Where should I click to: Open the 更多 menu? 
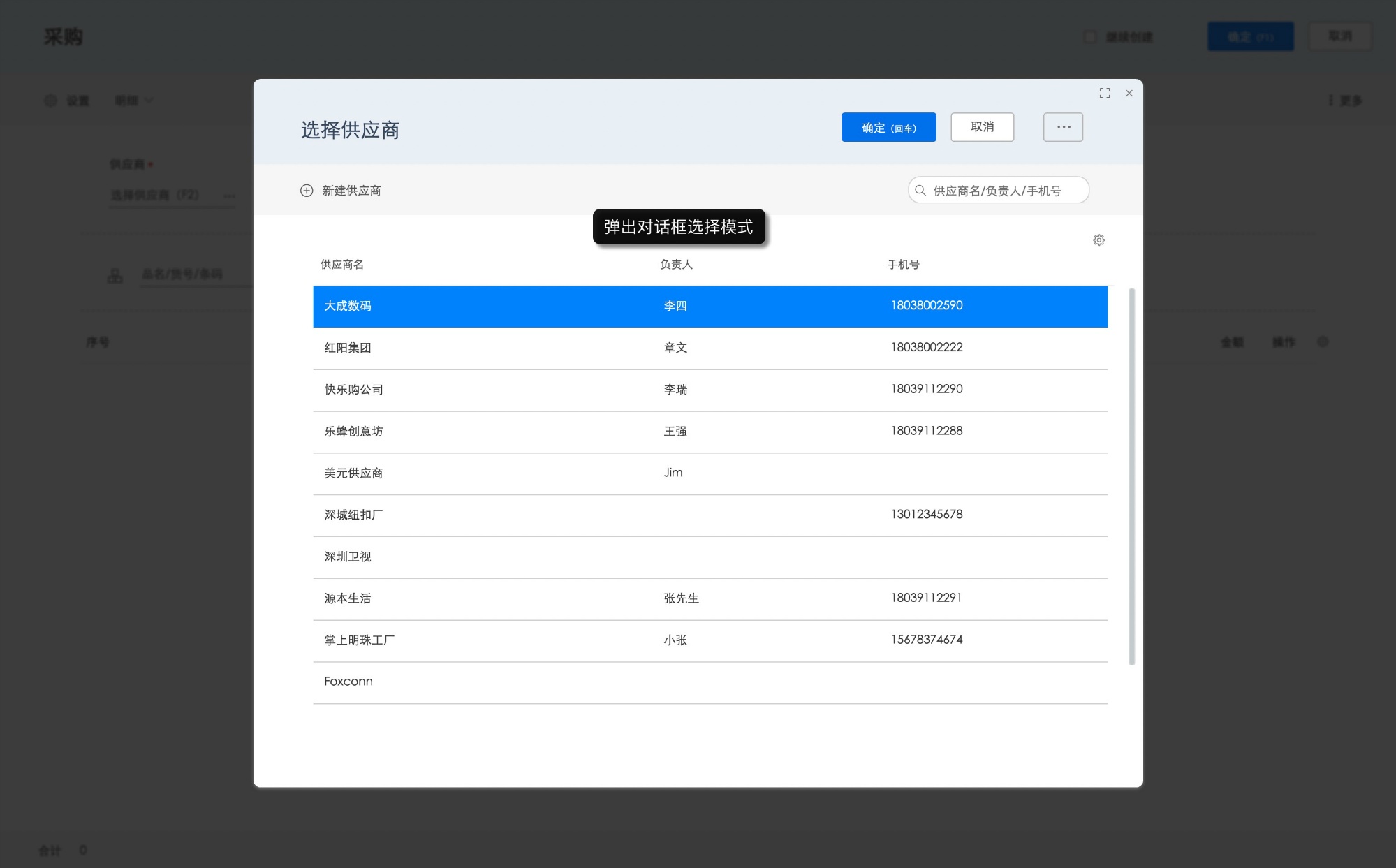(x=1344, y=100)
